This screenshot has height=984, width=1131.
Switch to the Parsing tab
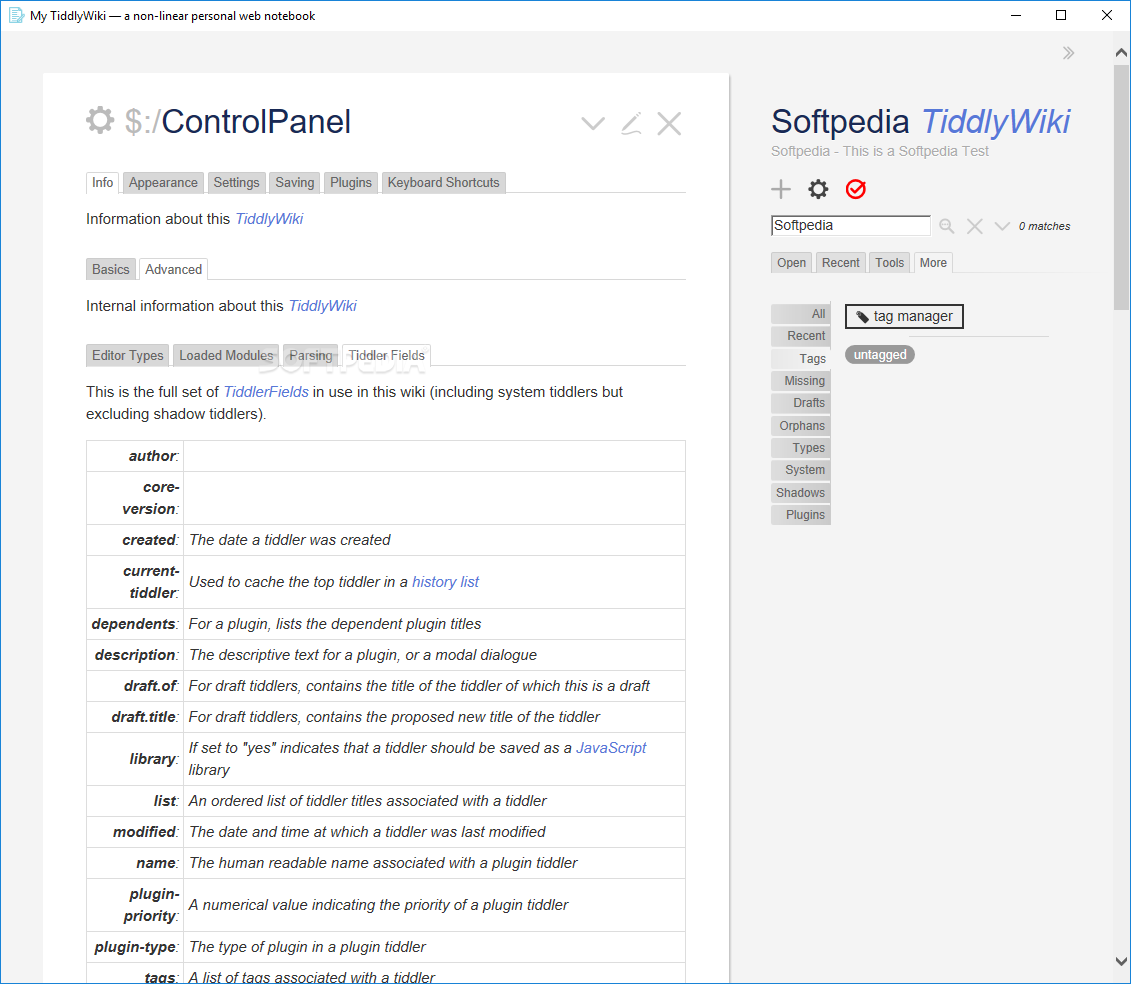[x=311, y=356]
